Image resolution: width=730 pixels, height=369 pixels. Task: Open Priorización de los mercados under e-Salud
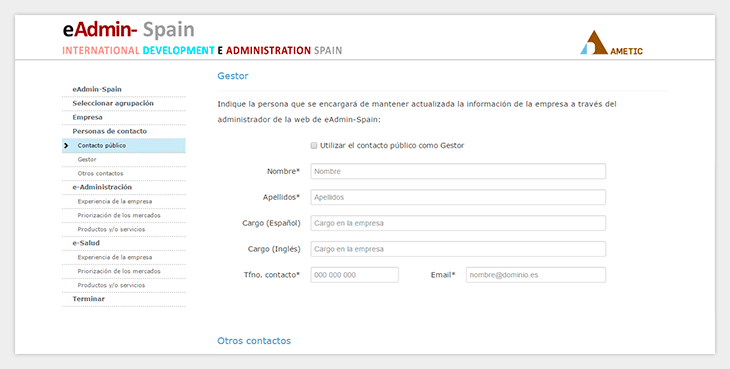(119, 271)
